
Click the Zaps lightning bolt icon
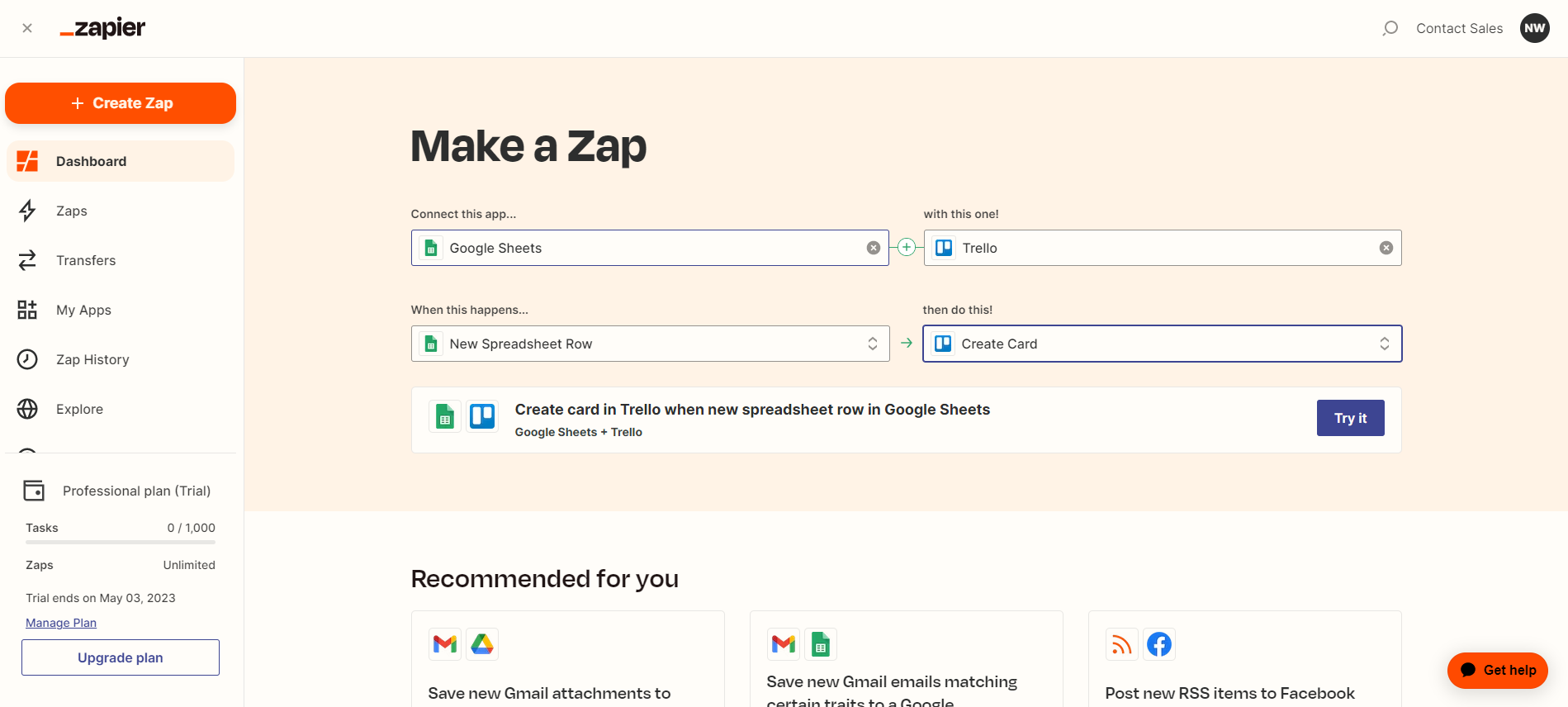(x=27, y=211)
